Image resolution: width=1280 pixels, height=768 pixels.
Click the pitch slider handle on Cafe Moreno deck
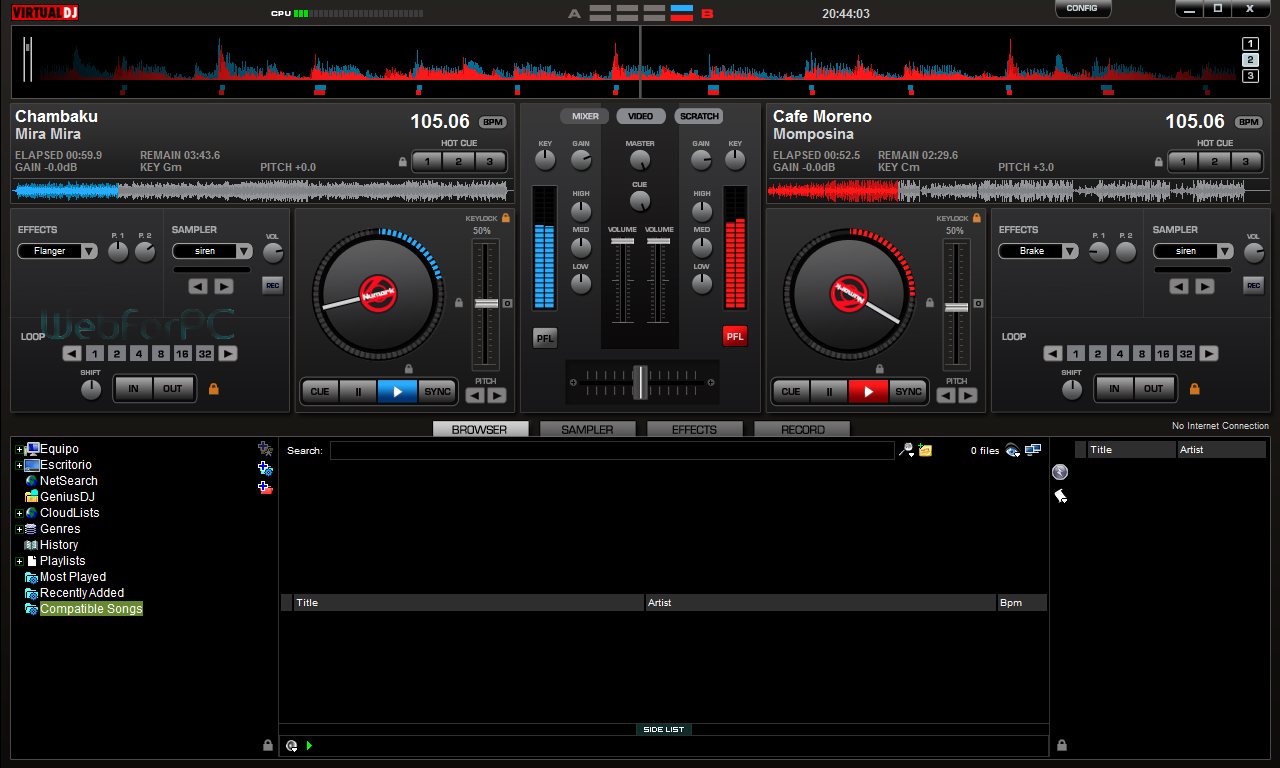(957, 307)
